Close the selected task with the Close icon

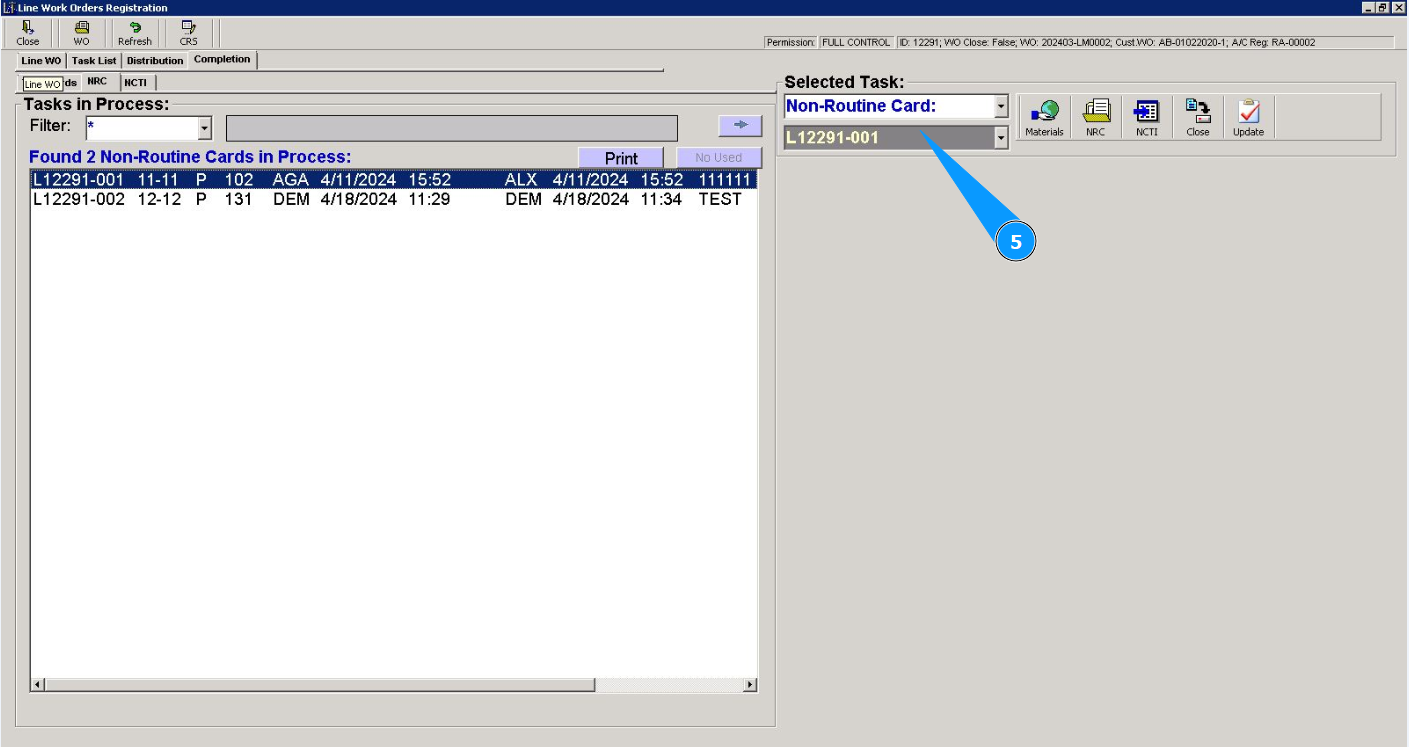(1197, 118)
